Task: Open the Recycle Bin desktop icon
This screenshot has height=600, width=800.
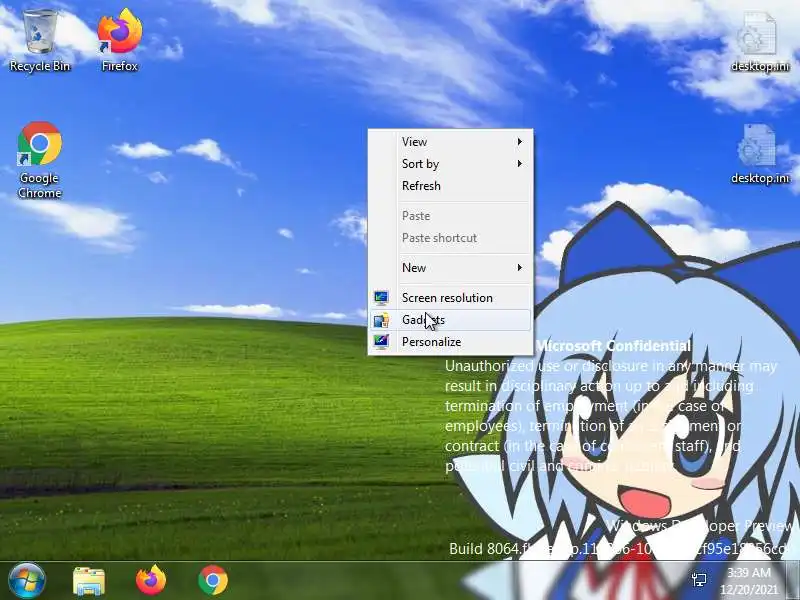Action: 40,41
